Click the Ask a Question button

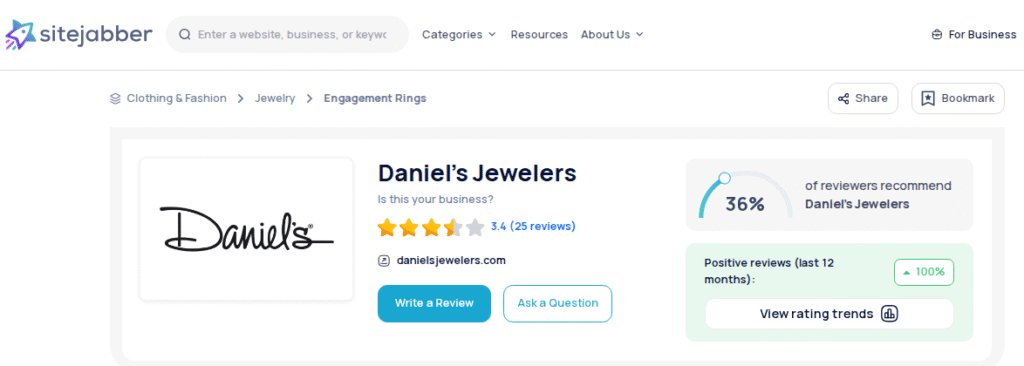coord(558,303)
